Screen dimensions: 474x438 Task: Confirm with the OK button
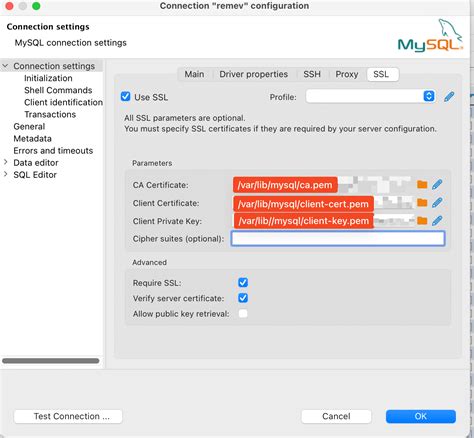pyautogui.click(x=421, y=416)
